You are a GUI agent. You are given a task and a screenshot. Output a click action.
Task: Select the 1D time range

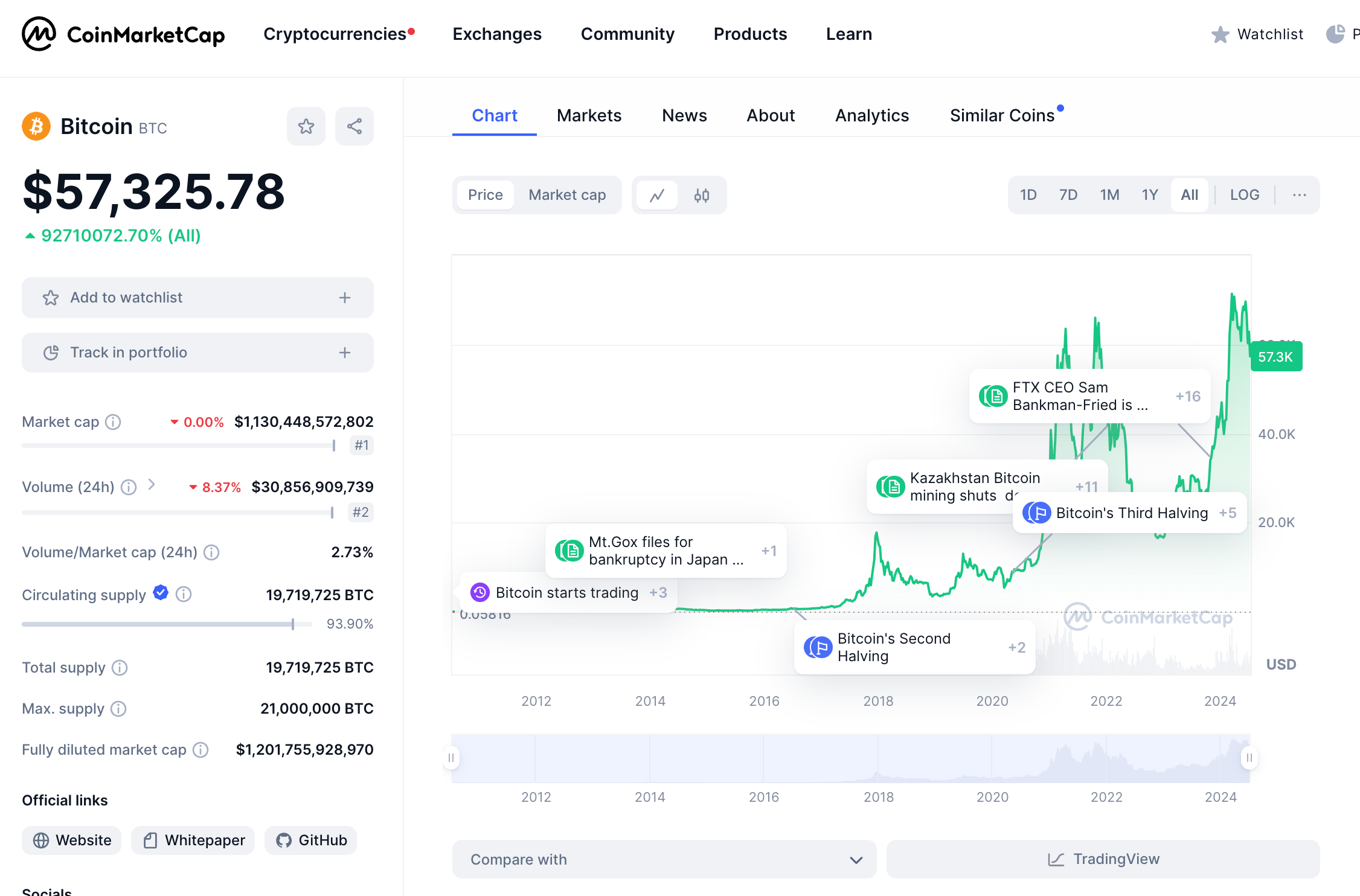1028,195
